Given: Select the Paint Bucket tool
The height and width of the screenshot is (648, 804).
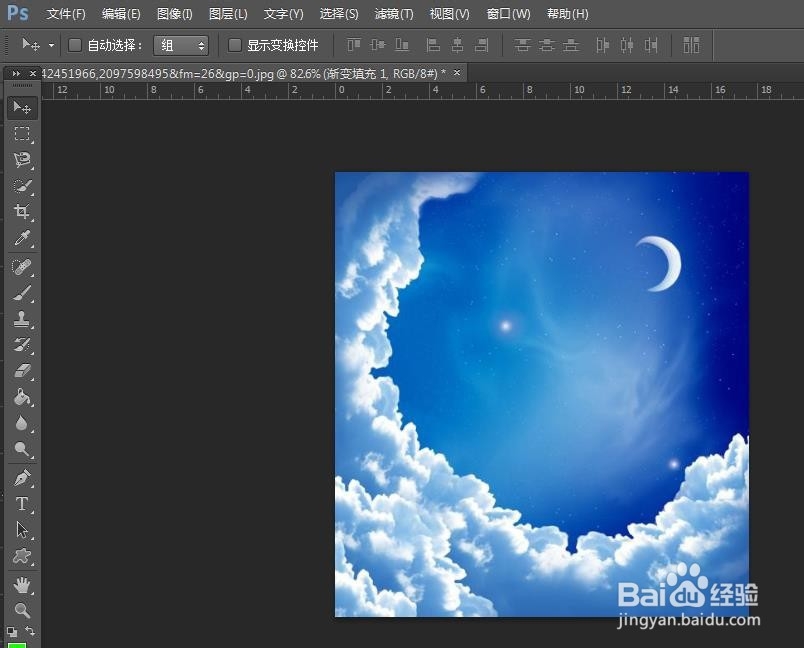Looking at the screenshot, I should [x=22, y=397].
